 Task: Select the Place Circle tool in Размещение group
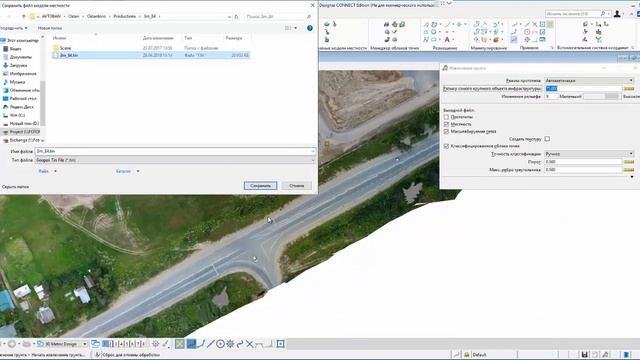(433, 32)
